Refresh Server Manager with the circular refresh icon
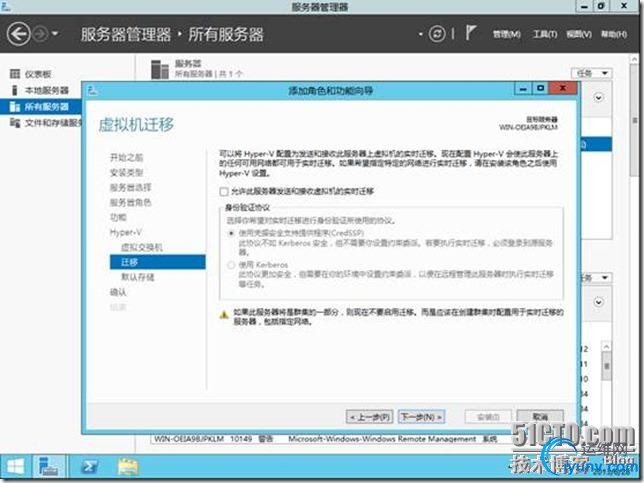This screenshot has width=644, height=483. coord(437,34)
